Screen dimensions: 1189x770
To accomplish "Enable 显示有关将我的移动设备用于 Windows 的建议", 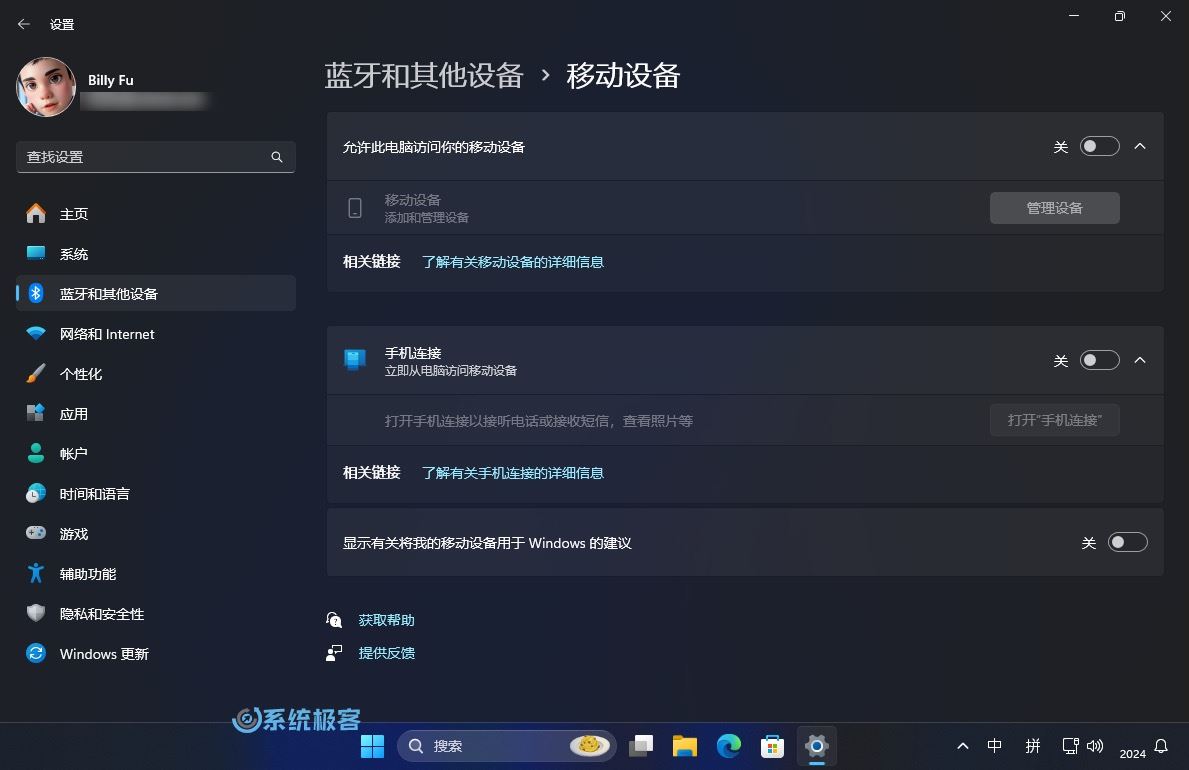I will point(1127,542).
